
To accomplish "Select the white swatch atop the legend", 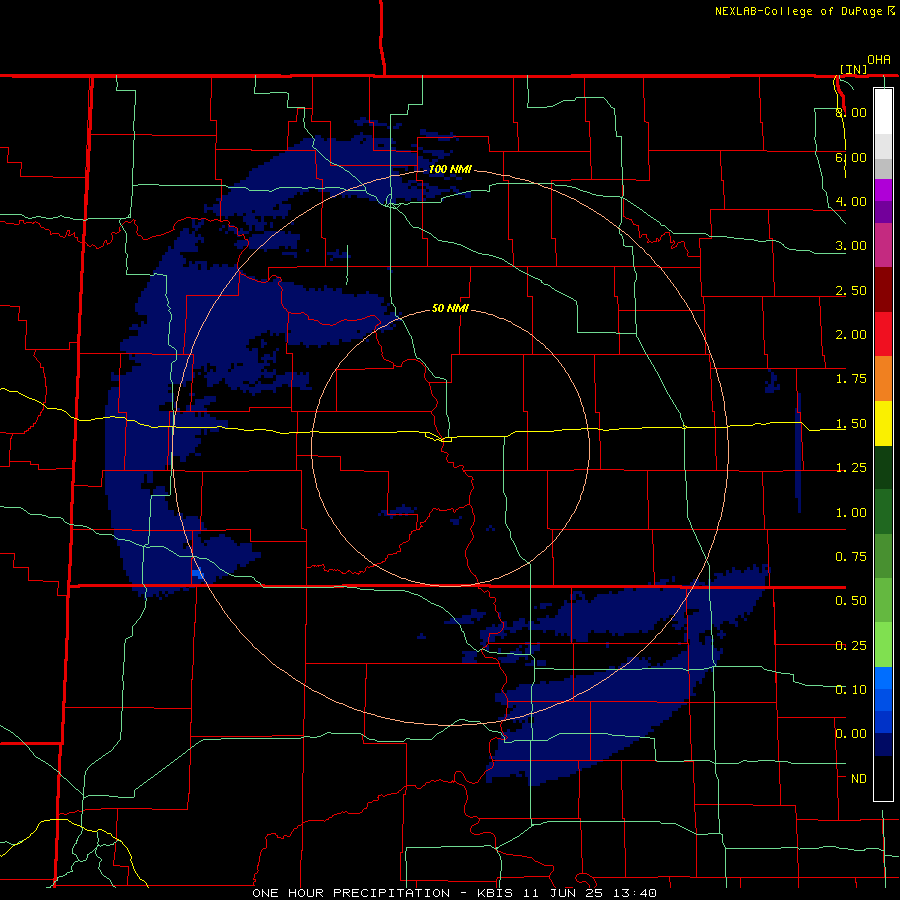I will 883,111.
